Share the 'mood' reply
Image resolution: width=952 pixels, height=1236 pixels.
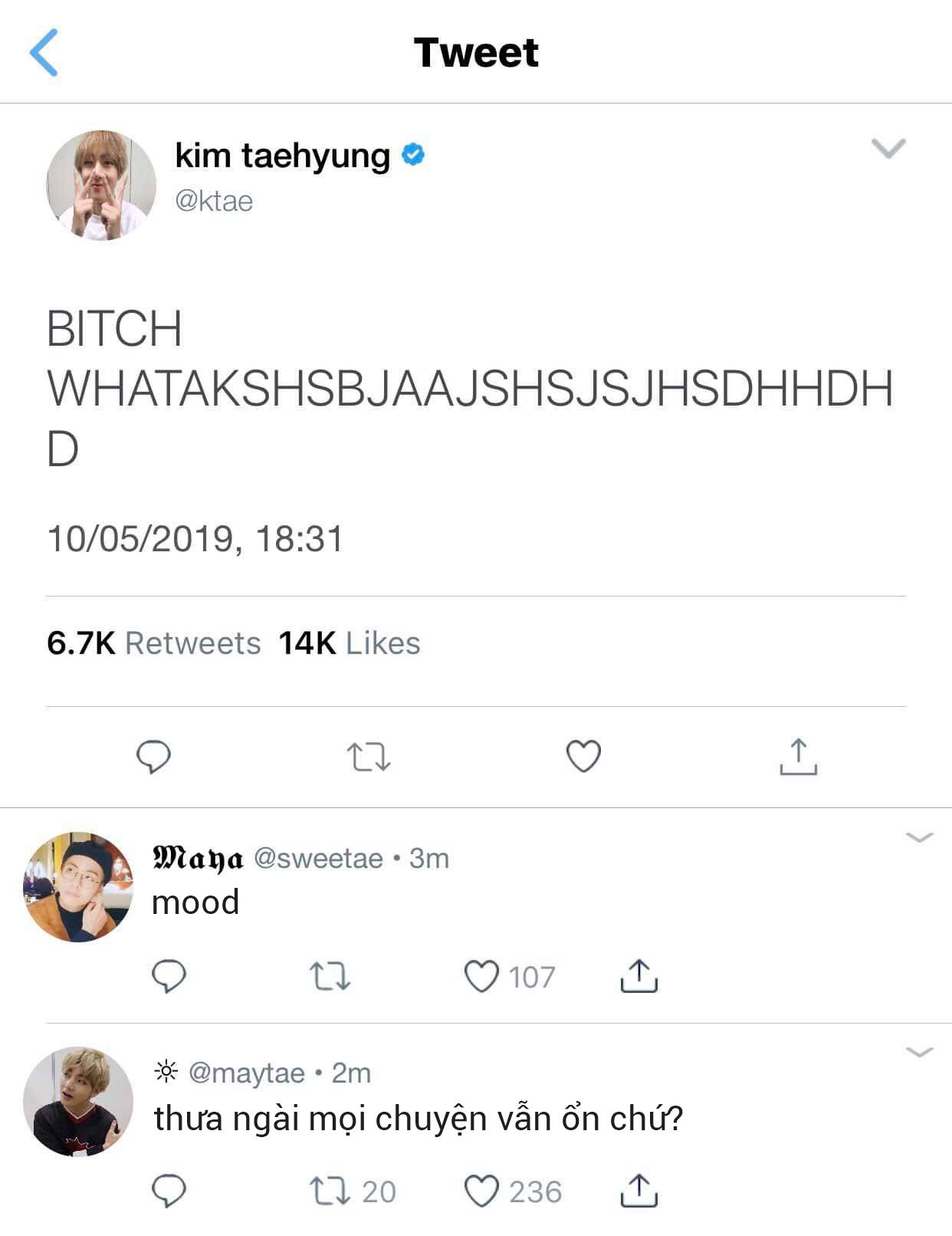tap(638, 977)
